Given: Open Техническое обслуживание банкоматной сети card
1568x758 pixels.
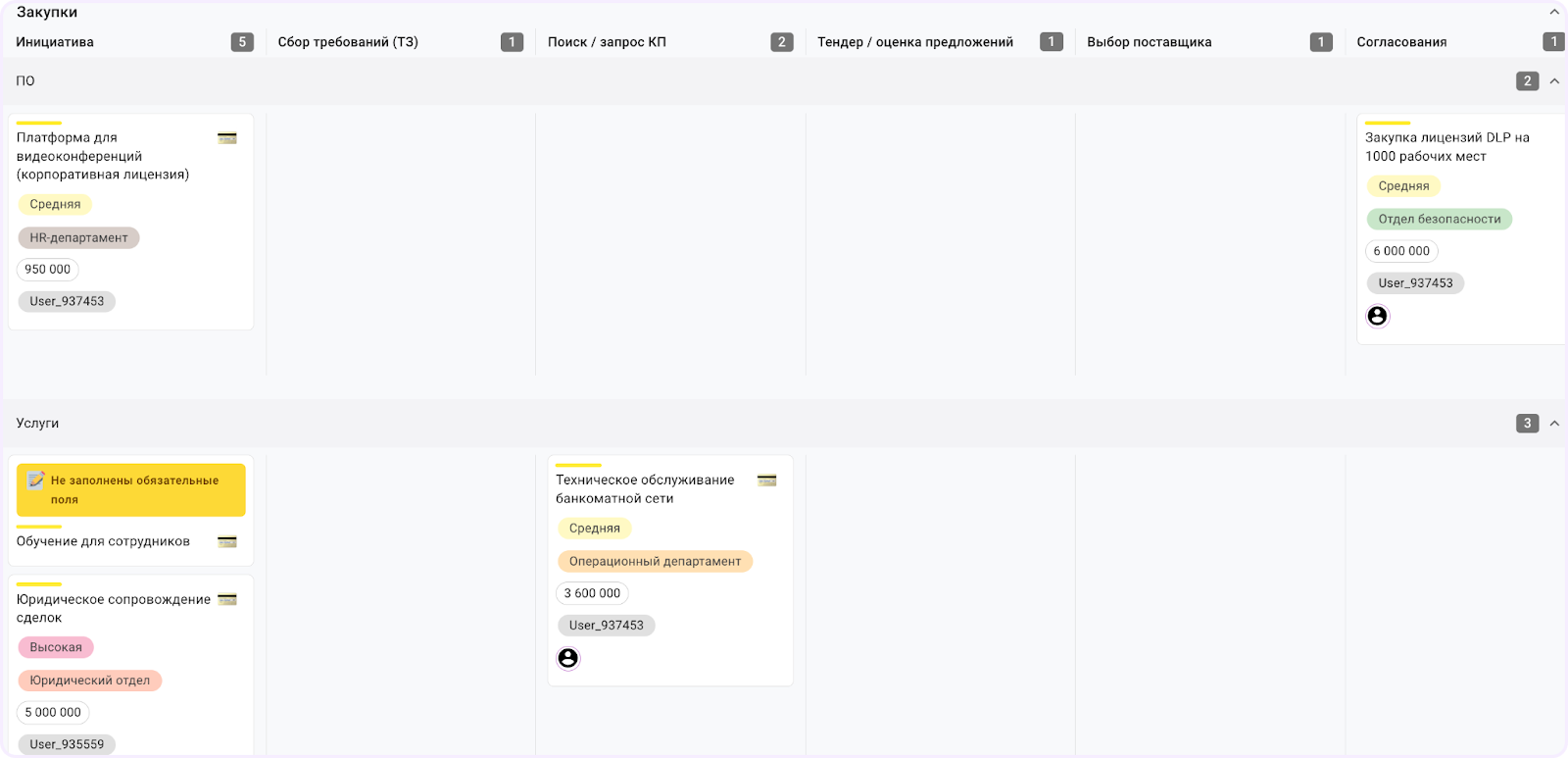Looking at the screenshot, I should pyautogui.click(x=645, y=489).
